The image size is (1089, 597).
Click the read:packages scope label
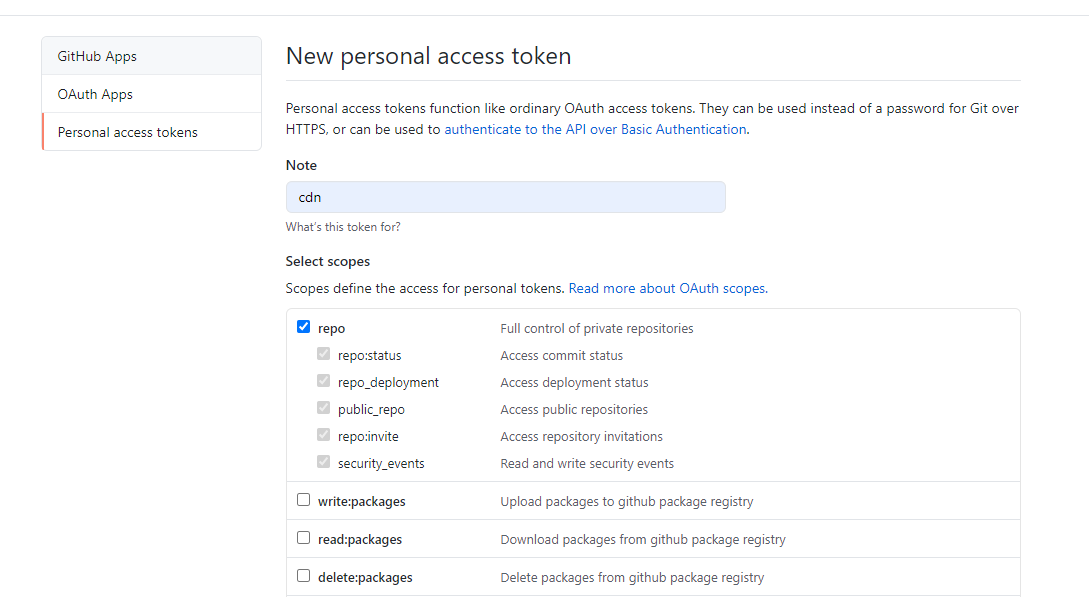pyautogui.click(x=360, y=539)
